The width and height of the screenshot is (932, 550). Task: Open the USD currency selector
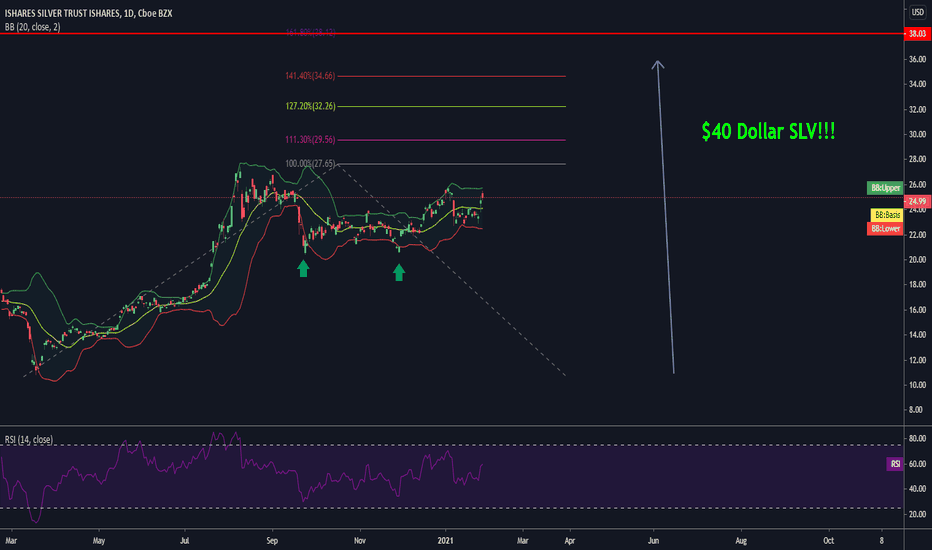918,12
